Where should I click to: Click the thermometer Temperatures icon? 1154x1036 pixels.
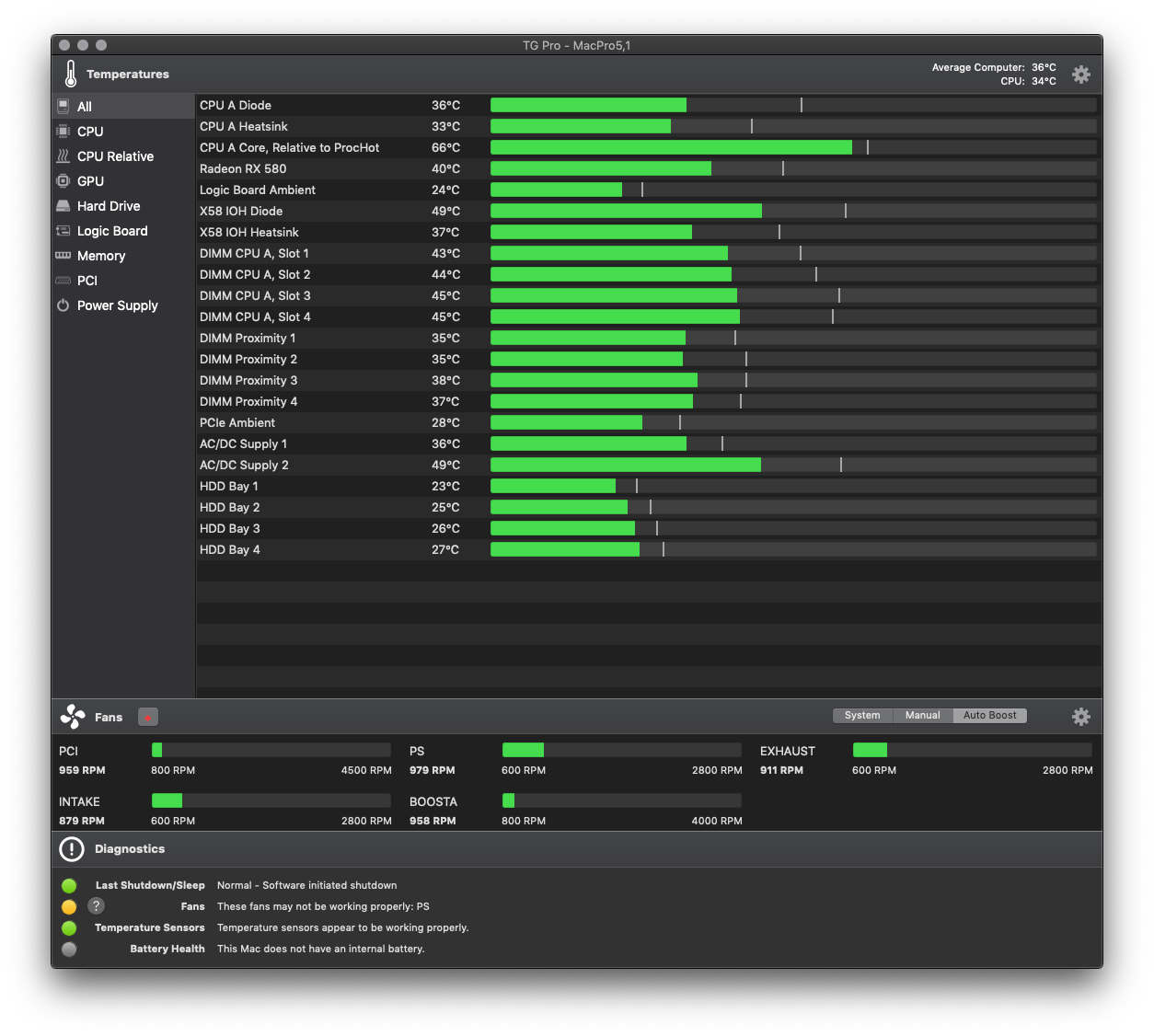point(71,74)
